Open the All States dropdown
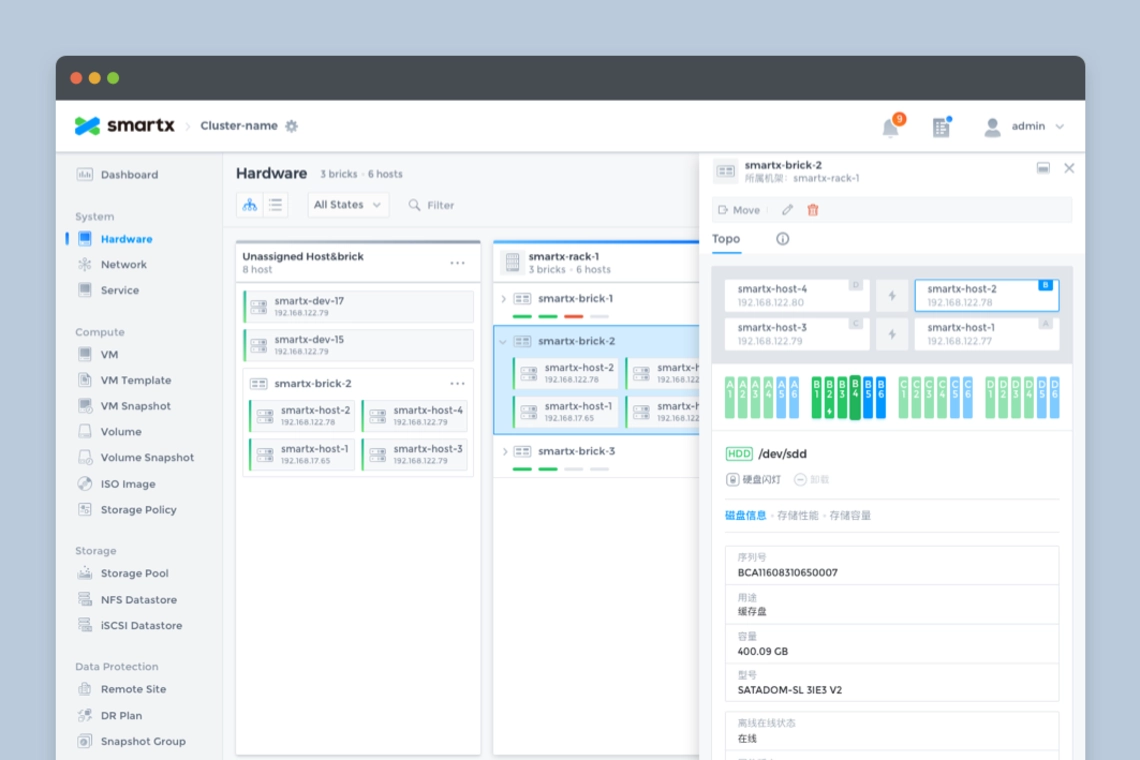 pos(347,205)
